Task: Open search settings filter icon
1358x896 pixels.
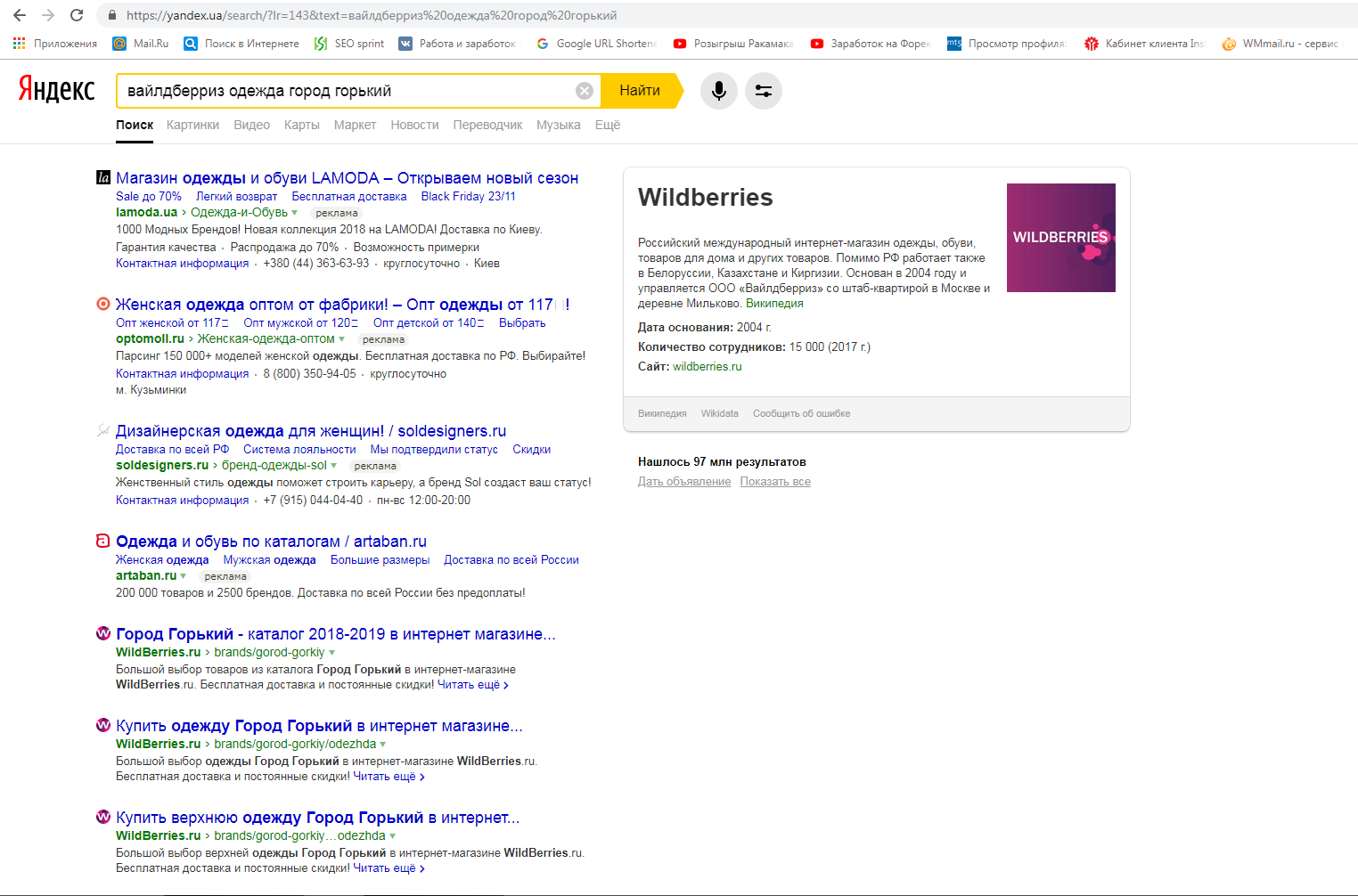Action: click(x=764, y=91)
